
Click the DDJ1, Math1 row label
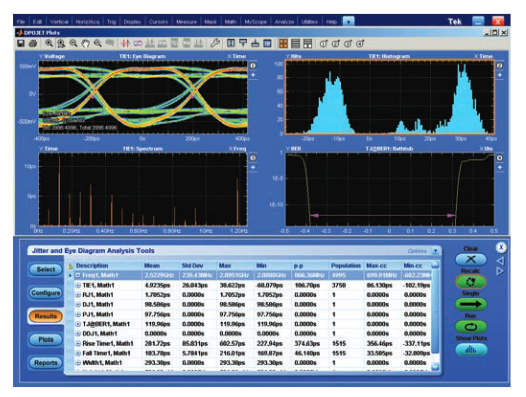(100, 334)
